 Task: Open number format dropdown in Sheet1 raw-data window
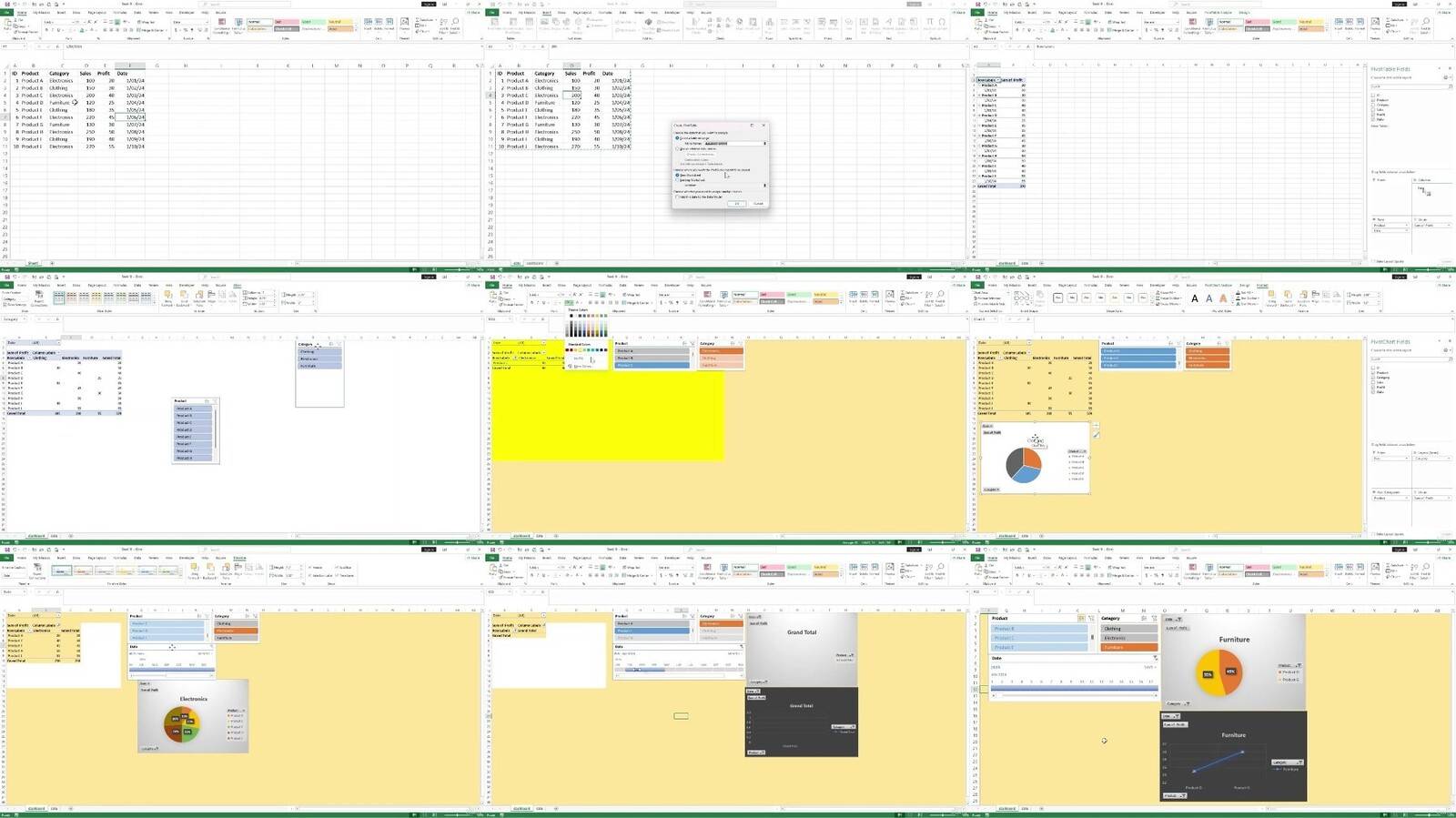207,22
